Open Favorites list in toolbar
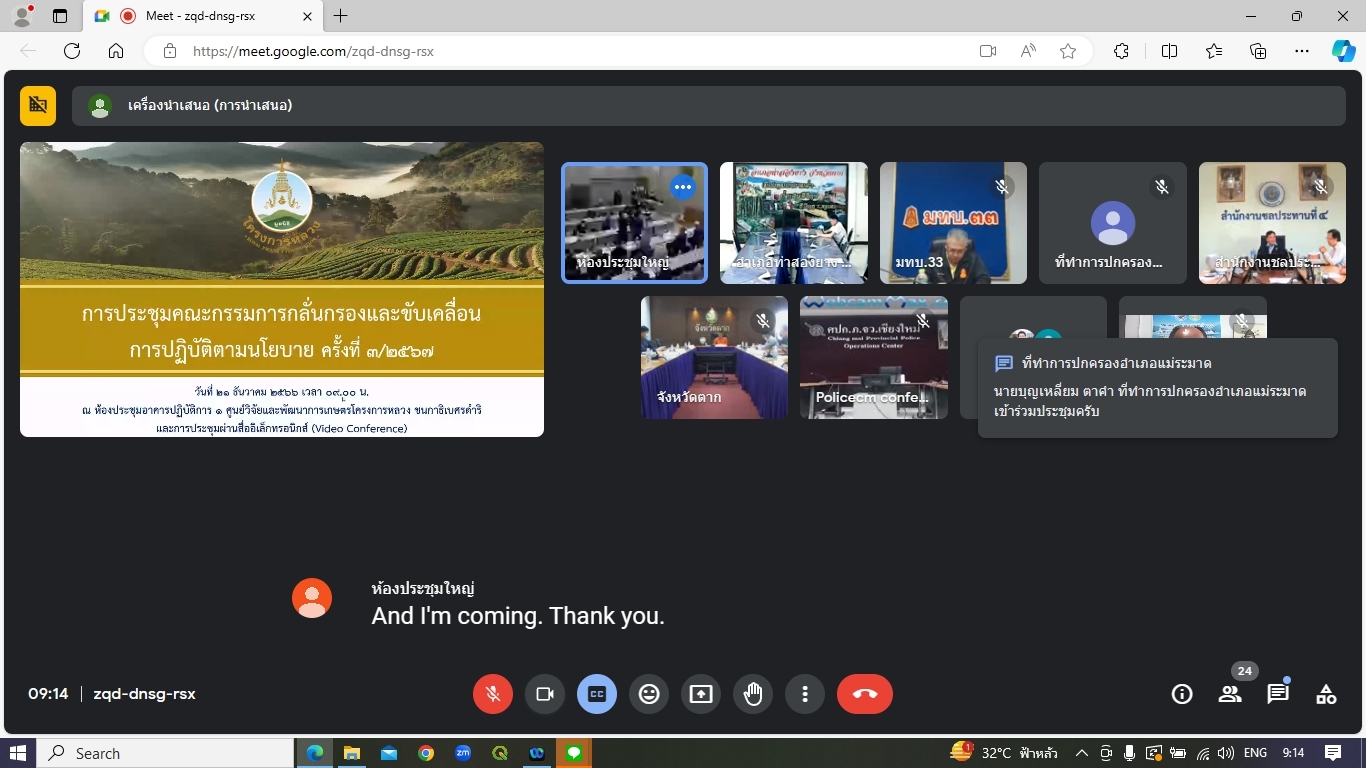The width and height of the screenshot is (1366, 768). [x=1214, y=51]
